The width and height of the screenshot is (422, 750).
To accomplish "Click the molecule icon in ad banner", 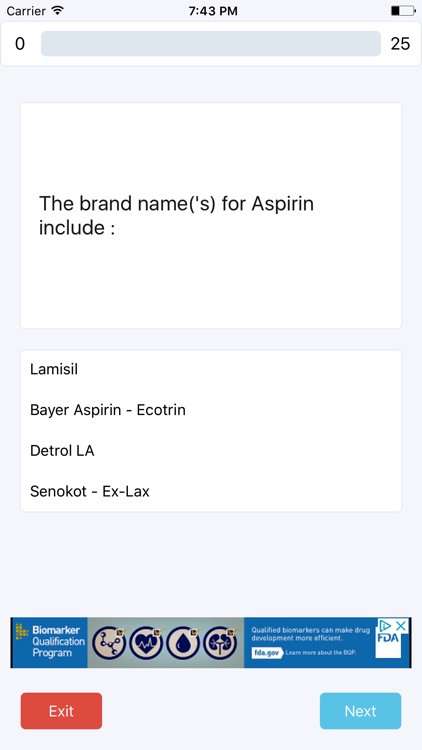I will (x=109, y=642).
